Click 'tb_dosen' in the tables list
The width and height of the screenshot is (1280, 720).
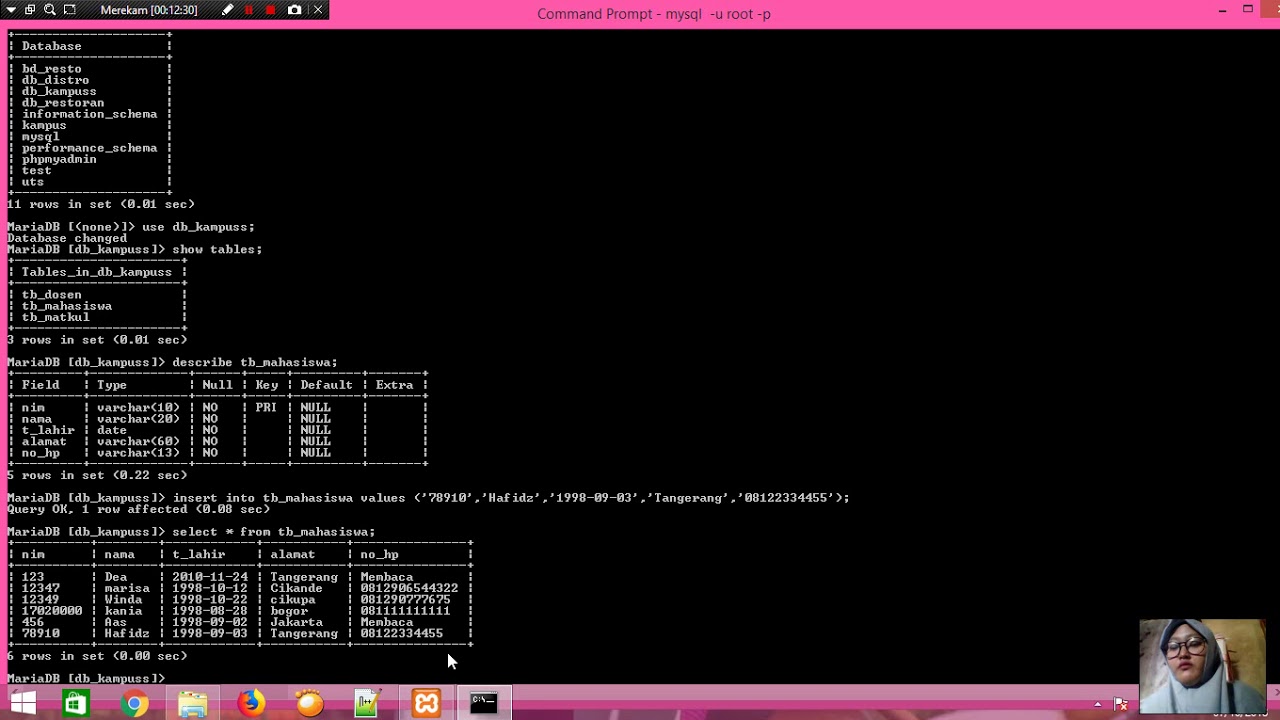click(52, 295)
